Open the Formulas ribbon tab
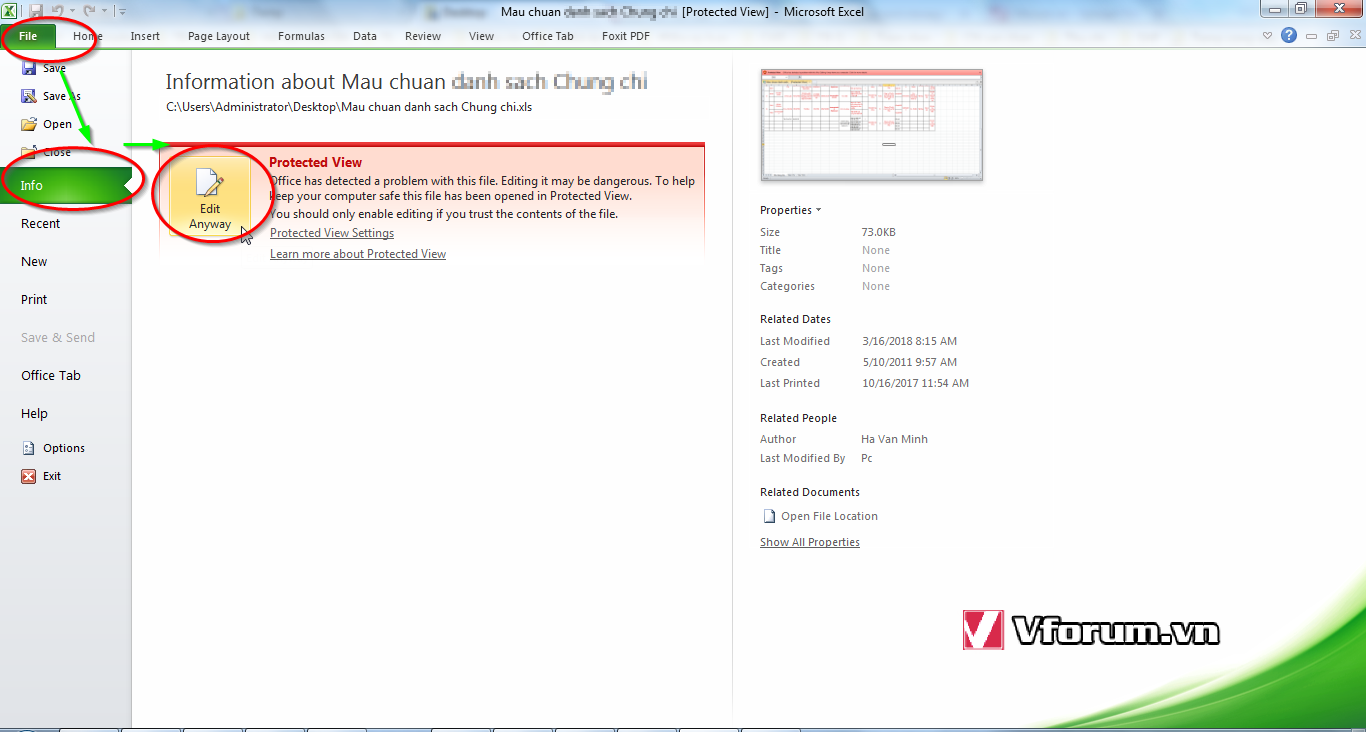1366x732 pixels. pyautogui.click(x=301, y=36)
